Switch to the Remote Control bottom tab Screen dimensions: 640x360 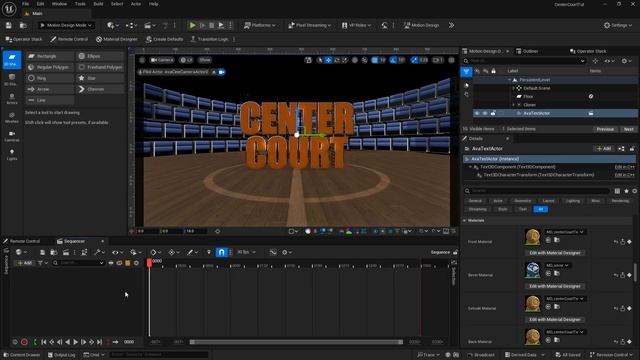click(x=22, y=241)
